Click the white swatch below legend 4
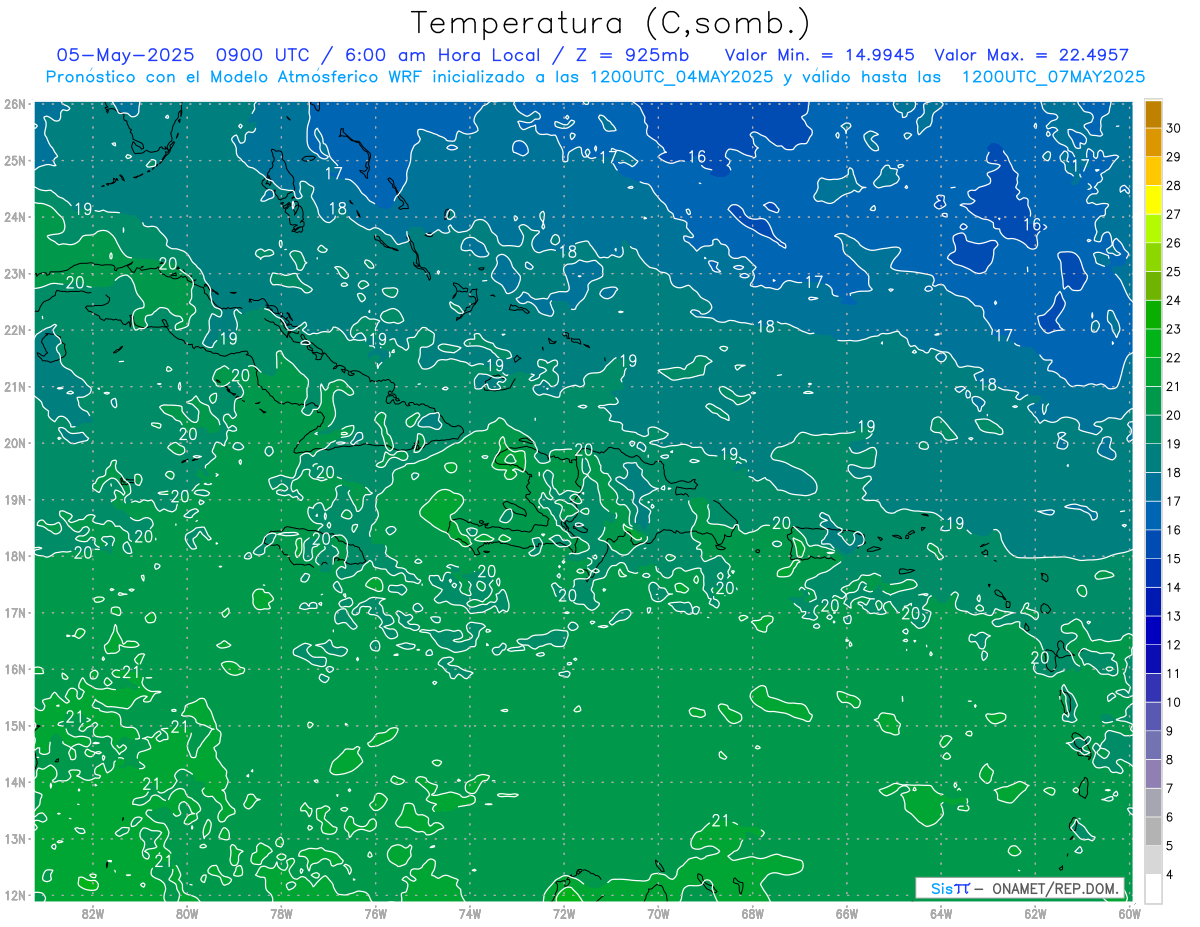Viewport: 1200px width, 927px height. [x=1153, y=888]
